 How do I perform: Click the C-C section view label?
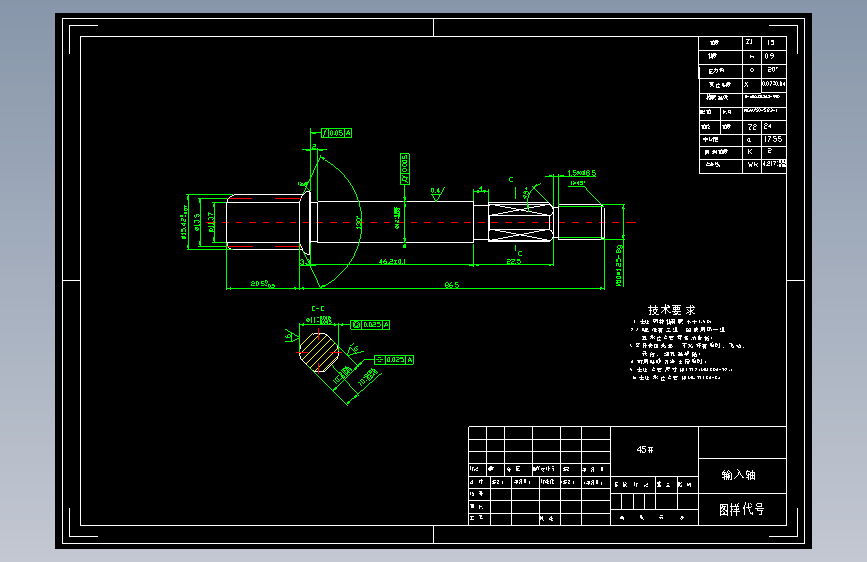pyautogui.click(x=318, y=309)
